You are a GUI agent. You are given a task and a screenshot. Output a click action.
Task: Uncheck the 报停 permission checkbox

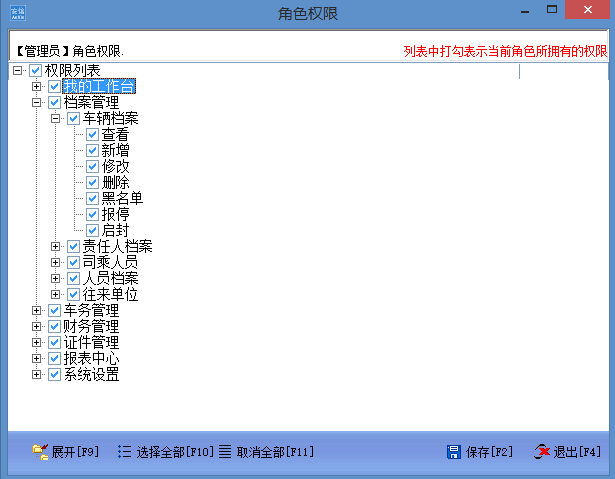pyautogui.click(x=93, y=214)
